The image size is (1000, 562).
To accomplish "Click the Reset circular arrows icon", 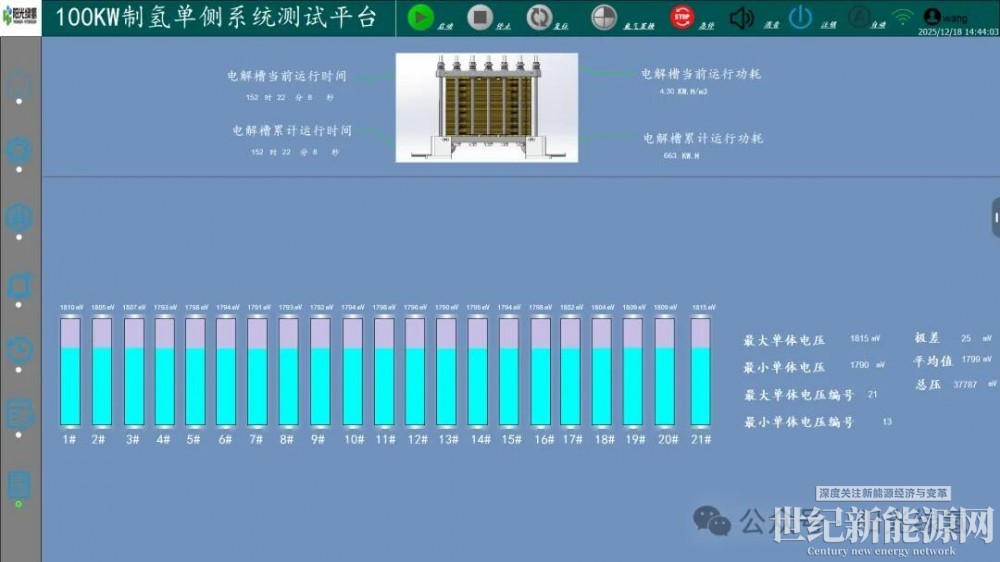I will [540, 17].
